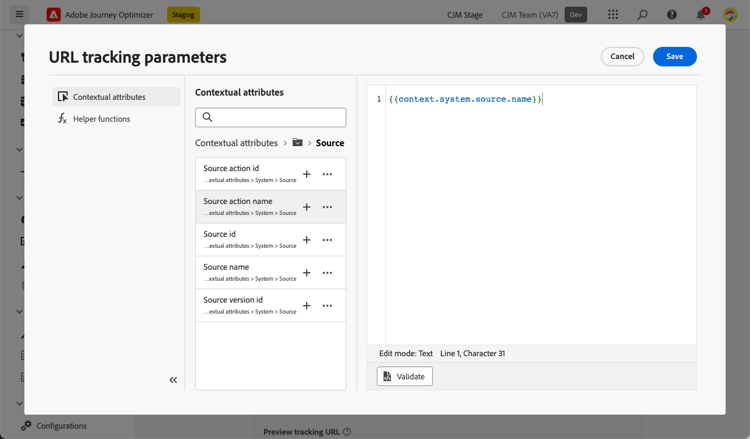The width and height of the screenshot is (750, 439).
Task: Click the search magnifier in top bar
Action: (642, 15)
